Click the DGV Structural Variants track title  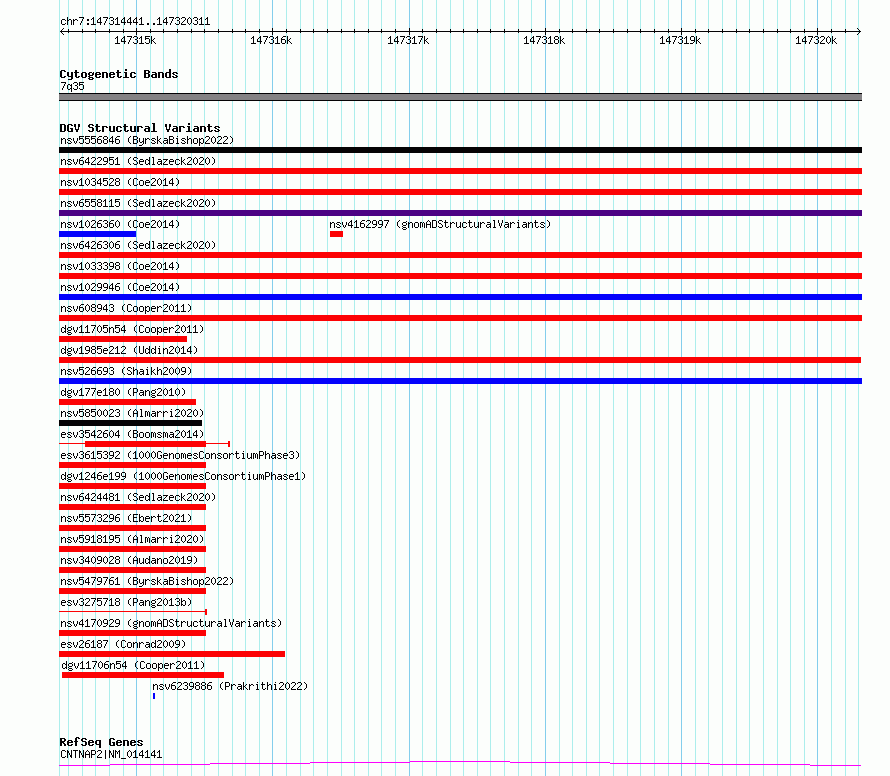click(x=140, y=128)
